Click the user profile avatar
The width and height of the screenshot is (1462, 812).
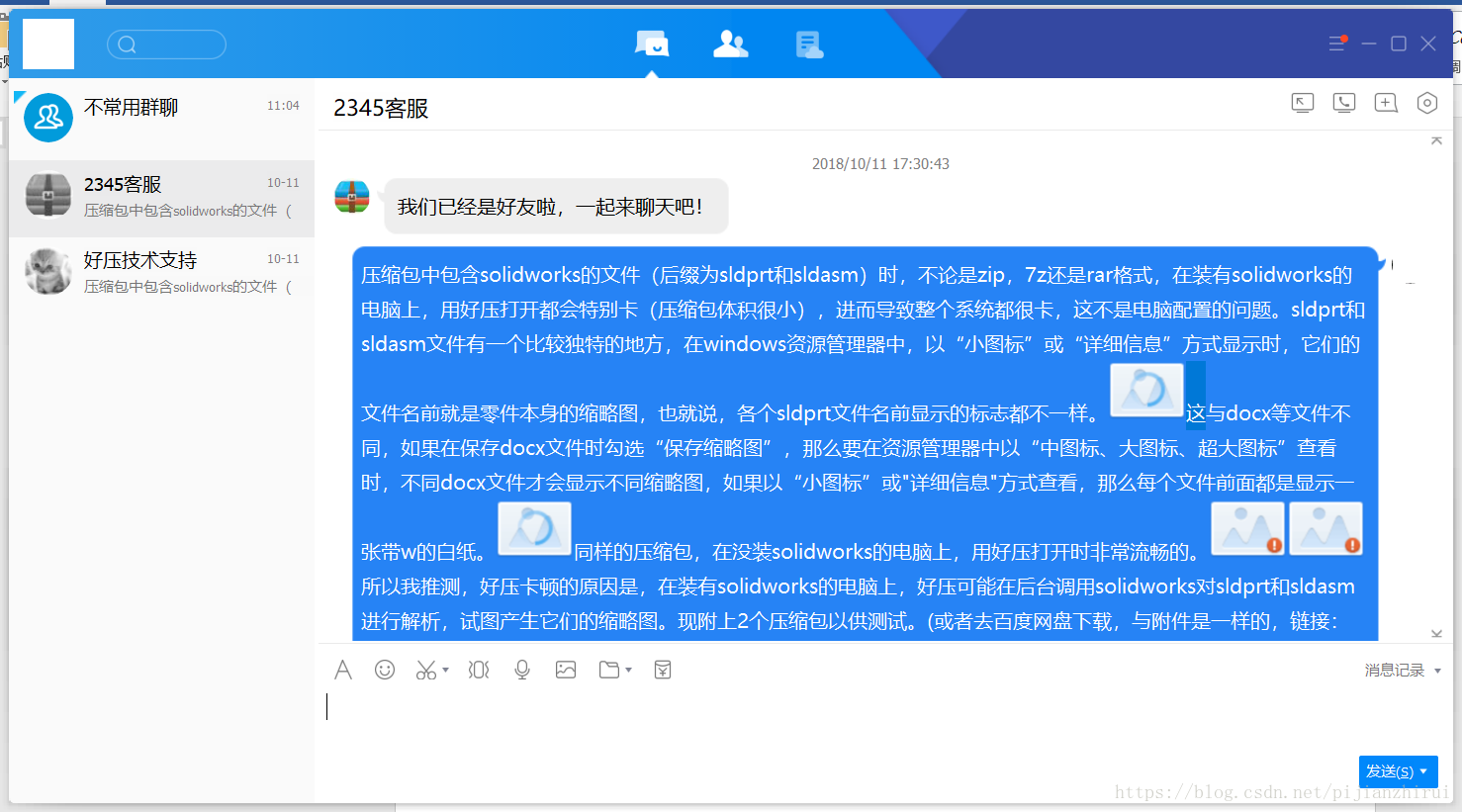pyautogui.click(x=48, y=44)
